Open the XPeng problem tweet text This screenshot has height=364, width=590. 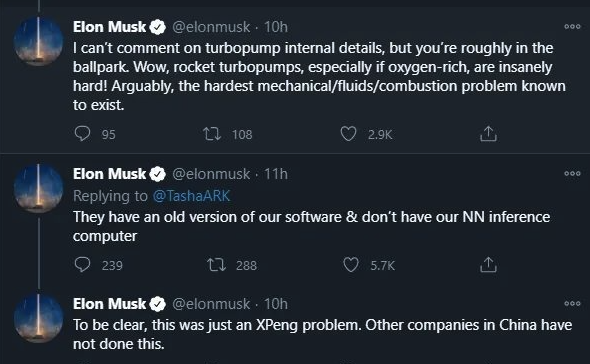[x=322, y=334]
